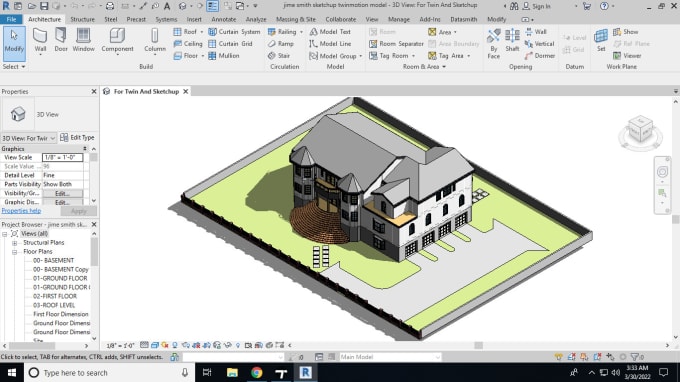Click Show work plane
This screenshot has height=382, width=680.
click(x=625, y=32)
